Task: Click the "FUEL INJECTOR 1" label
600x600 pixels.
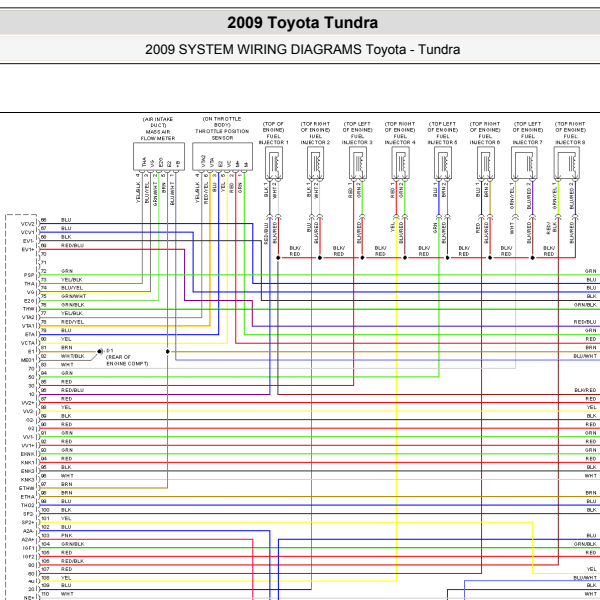Action: pos(273,139)
